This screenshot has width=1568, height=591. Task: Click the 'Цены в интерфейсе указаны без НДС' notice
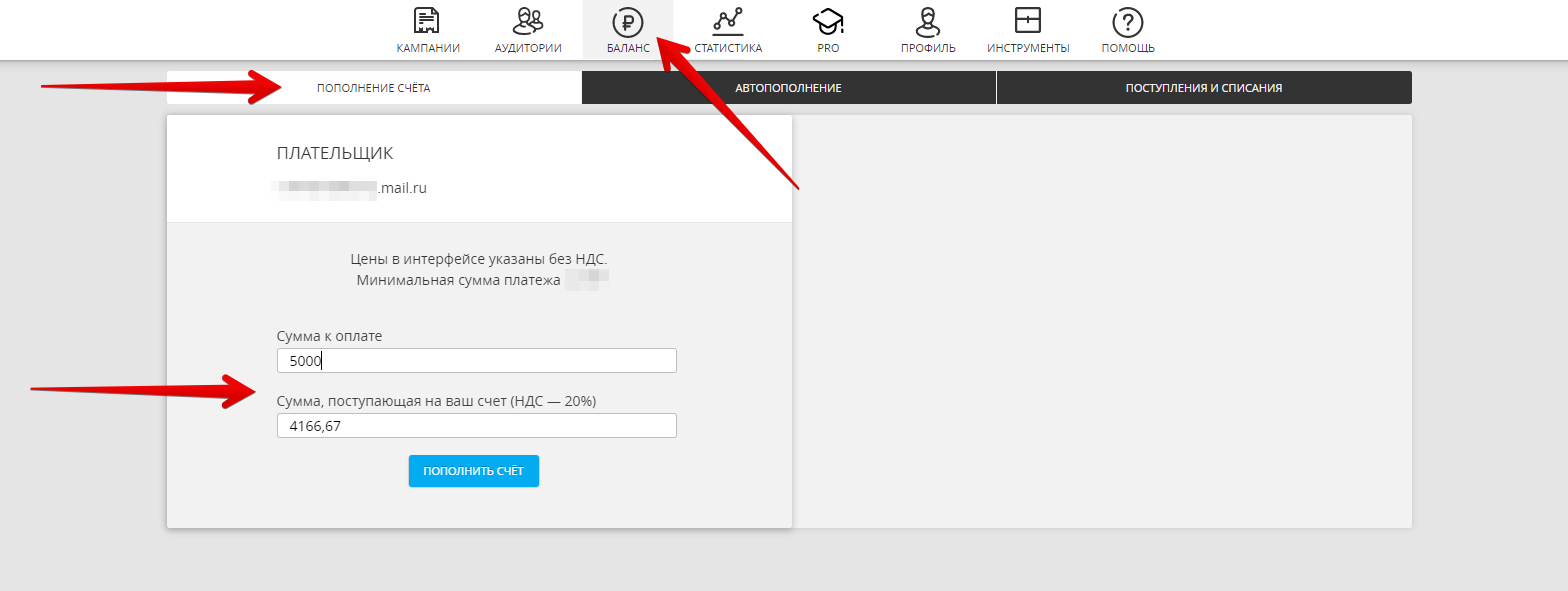[479, 259]
